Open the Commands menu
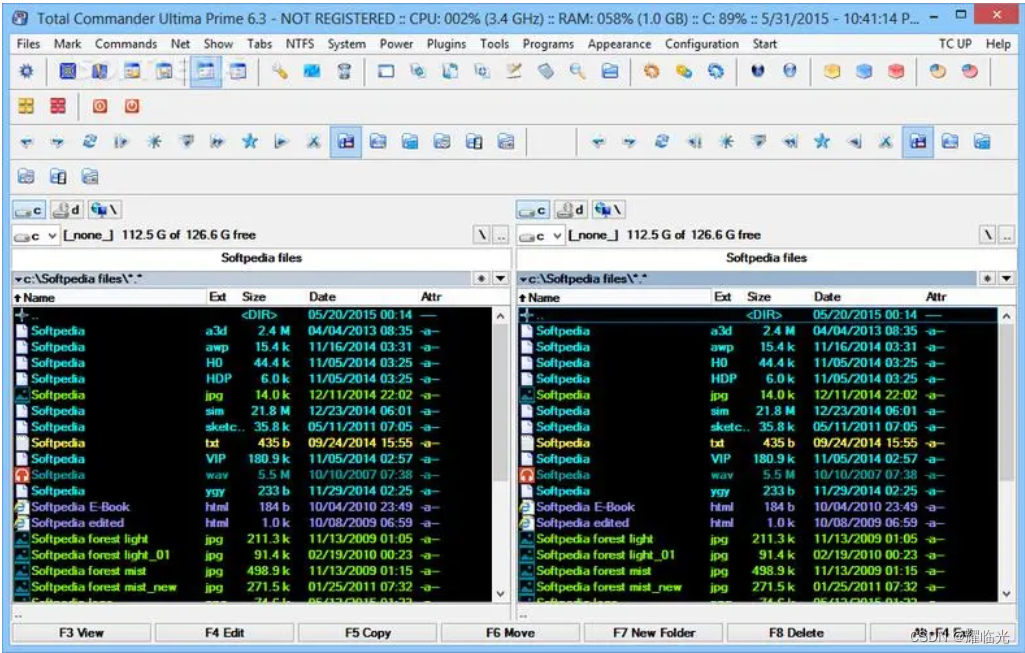This screenshot has height=653, width=1025. click(126, 44)
